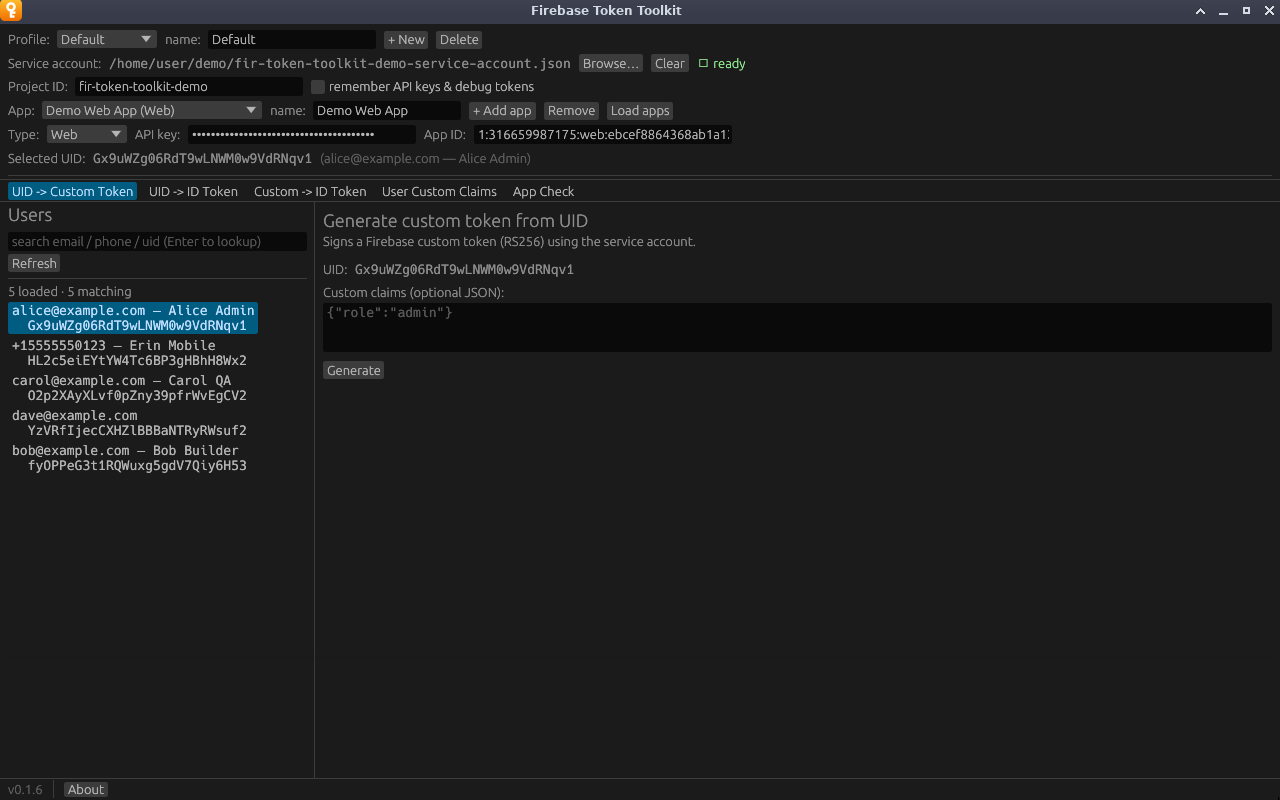Switch to Custom -> ID Token tab
The image size is (1280, 800).
tap(310, 191)
